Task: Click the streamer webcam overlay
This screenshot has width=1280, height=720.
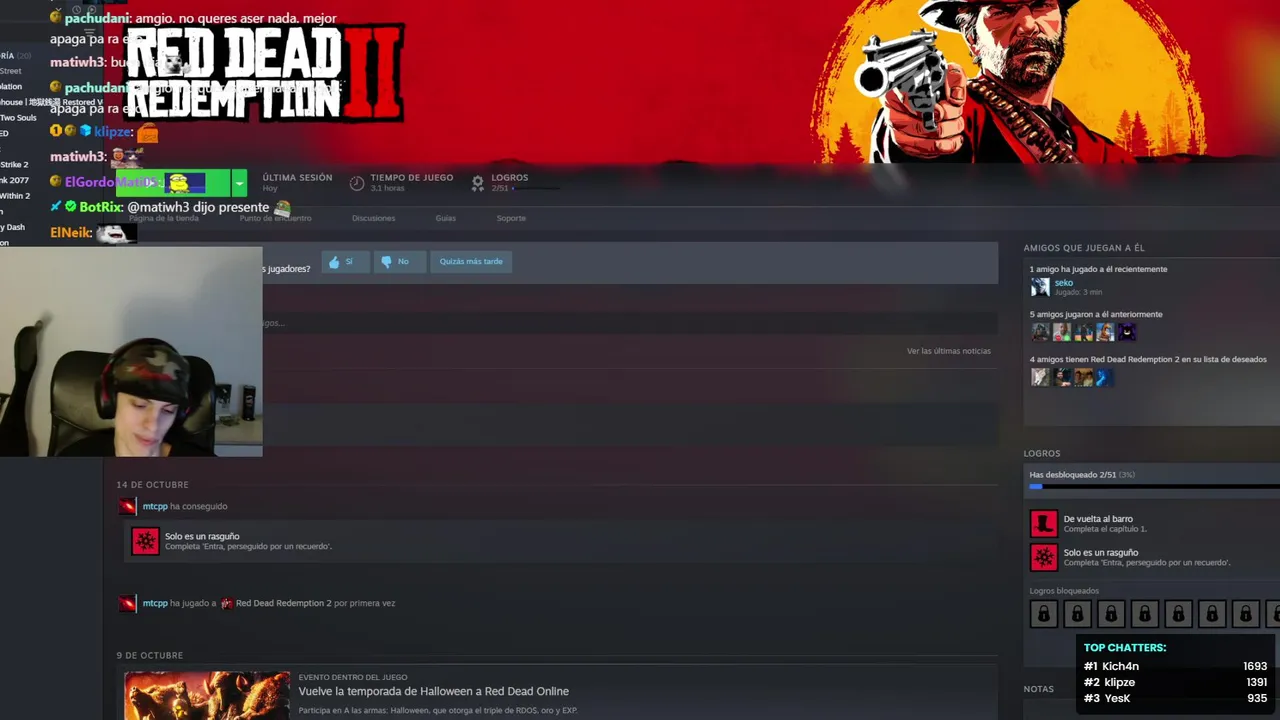Action: 131,352
